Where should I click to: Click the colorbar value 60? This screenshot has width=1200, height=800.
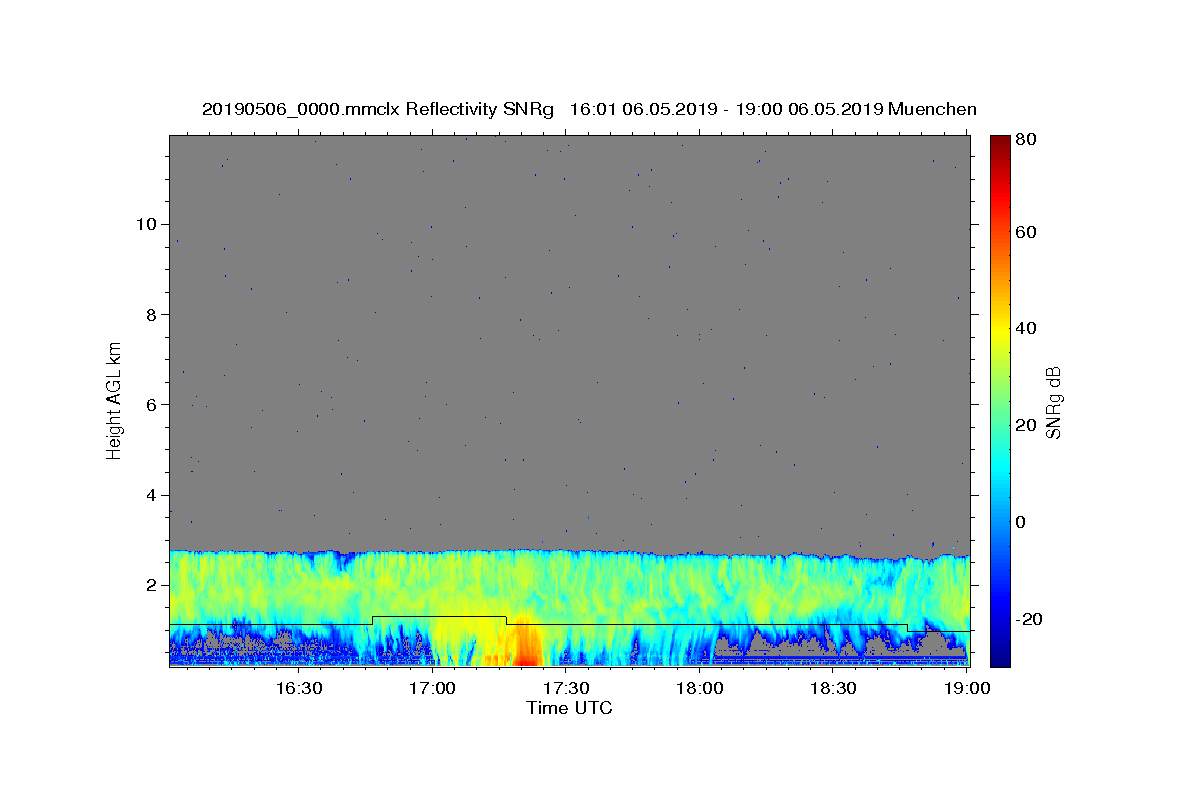(x=1026, y=232)
